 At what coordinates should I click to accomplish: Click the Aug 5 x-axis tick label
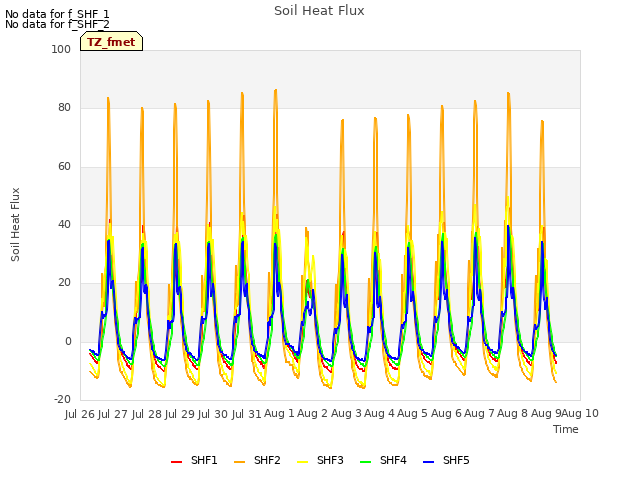tap(412, 413)
